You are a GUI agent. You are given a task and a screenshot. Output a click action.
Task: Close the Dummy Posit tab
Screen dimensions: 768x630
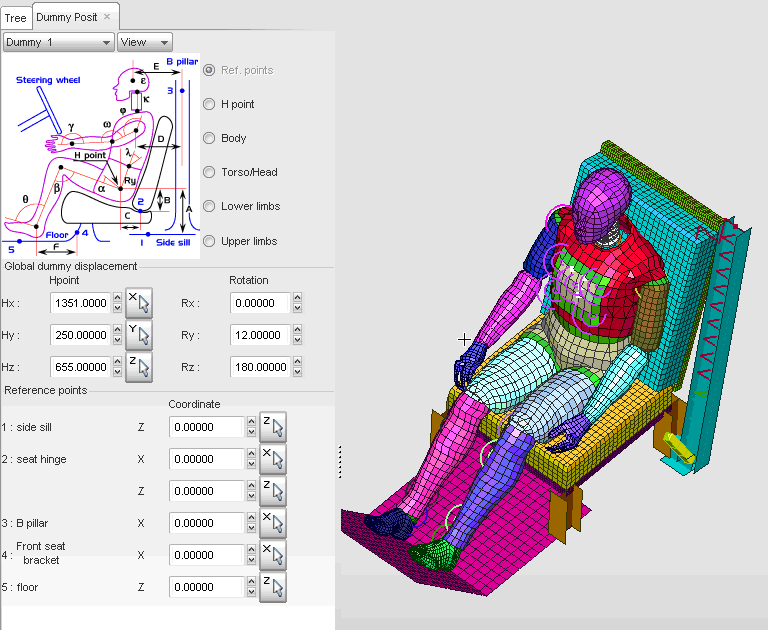[108, 16]
